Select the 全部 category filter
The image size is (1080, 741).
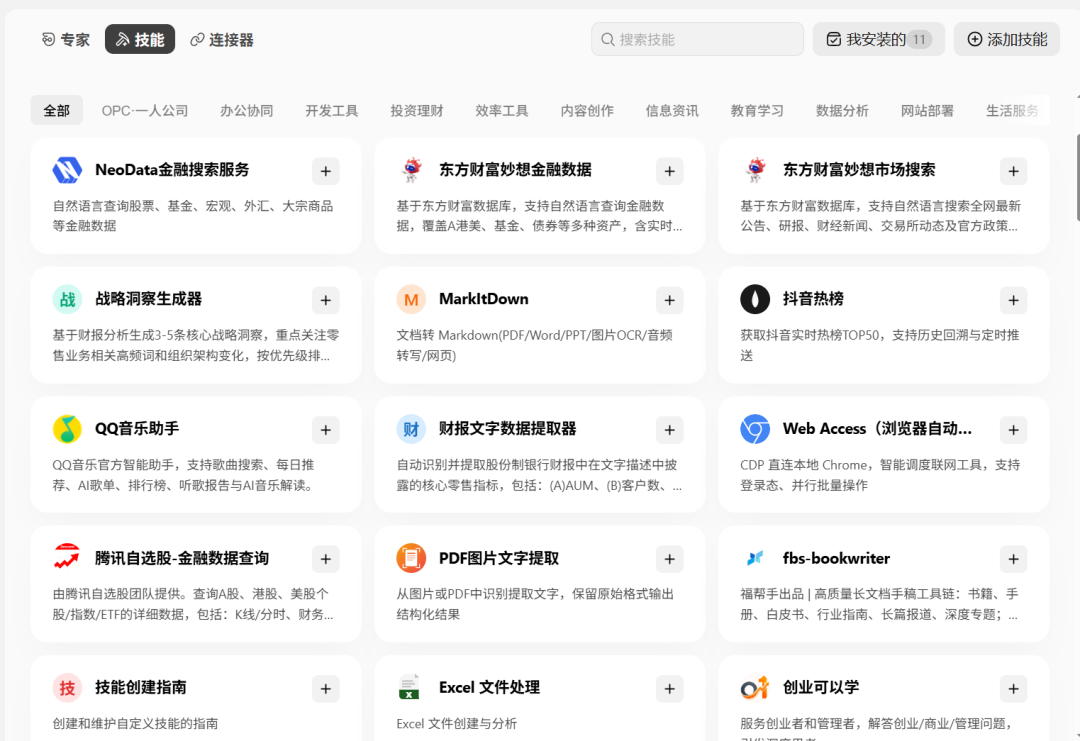[56, 110]
